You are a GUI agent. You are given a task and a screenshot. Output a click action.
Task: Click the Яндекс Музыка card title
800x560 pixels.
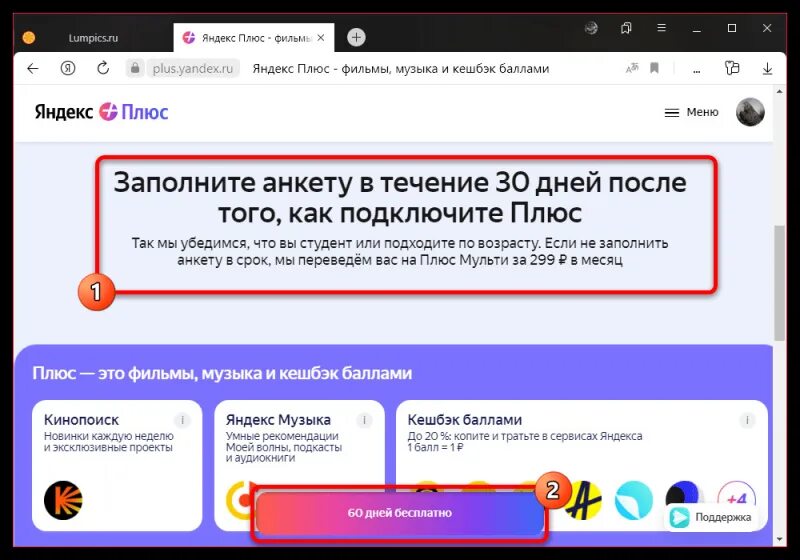pos(278,420)
